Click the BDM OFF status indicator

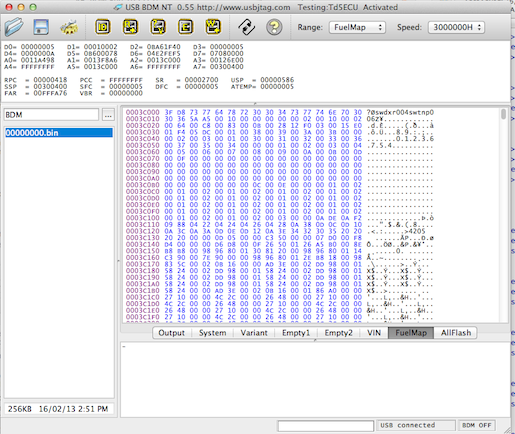click(x=477, y=425)
